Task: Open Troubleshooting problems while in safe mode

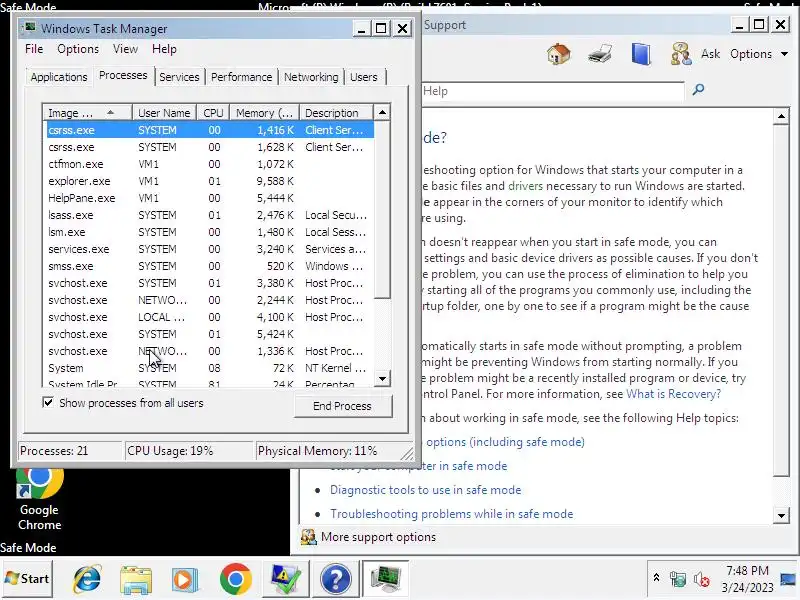Action: 452,514
